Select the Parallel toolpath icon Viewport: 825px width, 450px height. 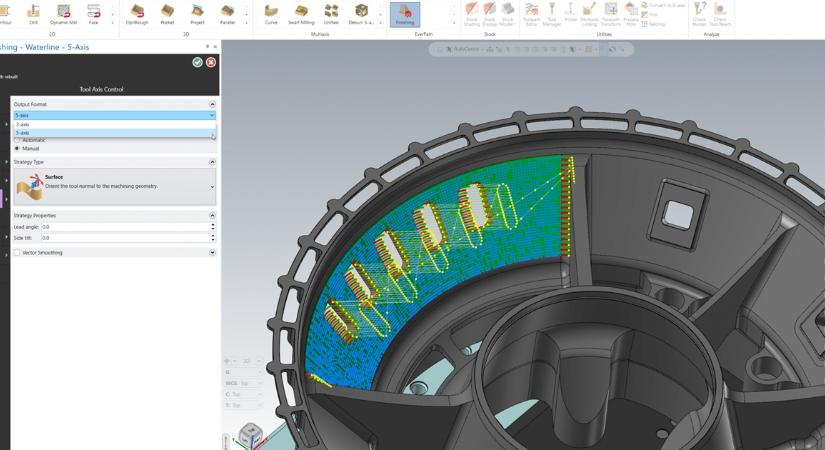[x=227, y=14]
